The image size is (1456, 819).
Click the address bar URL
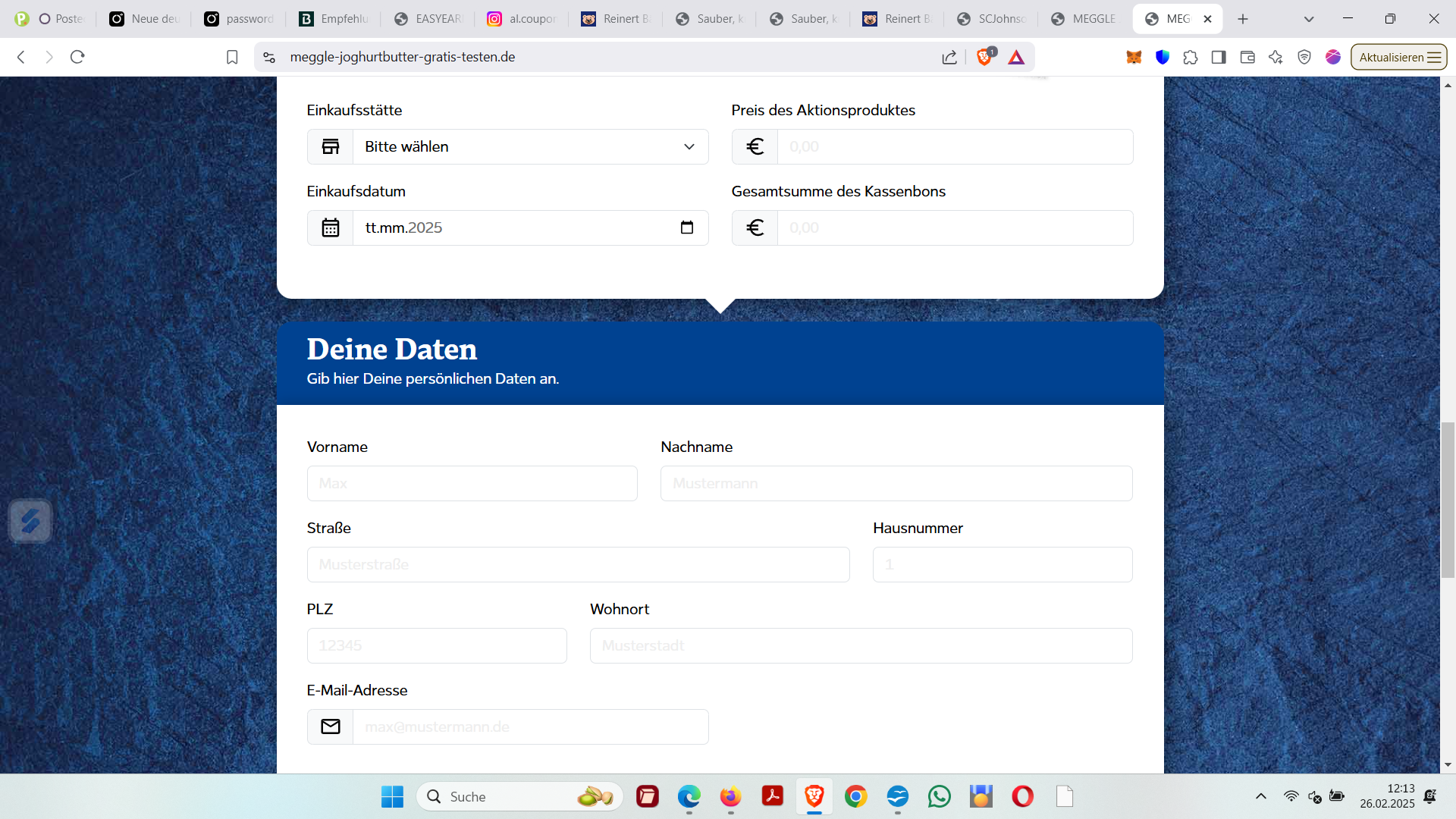click(403, 57)
